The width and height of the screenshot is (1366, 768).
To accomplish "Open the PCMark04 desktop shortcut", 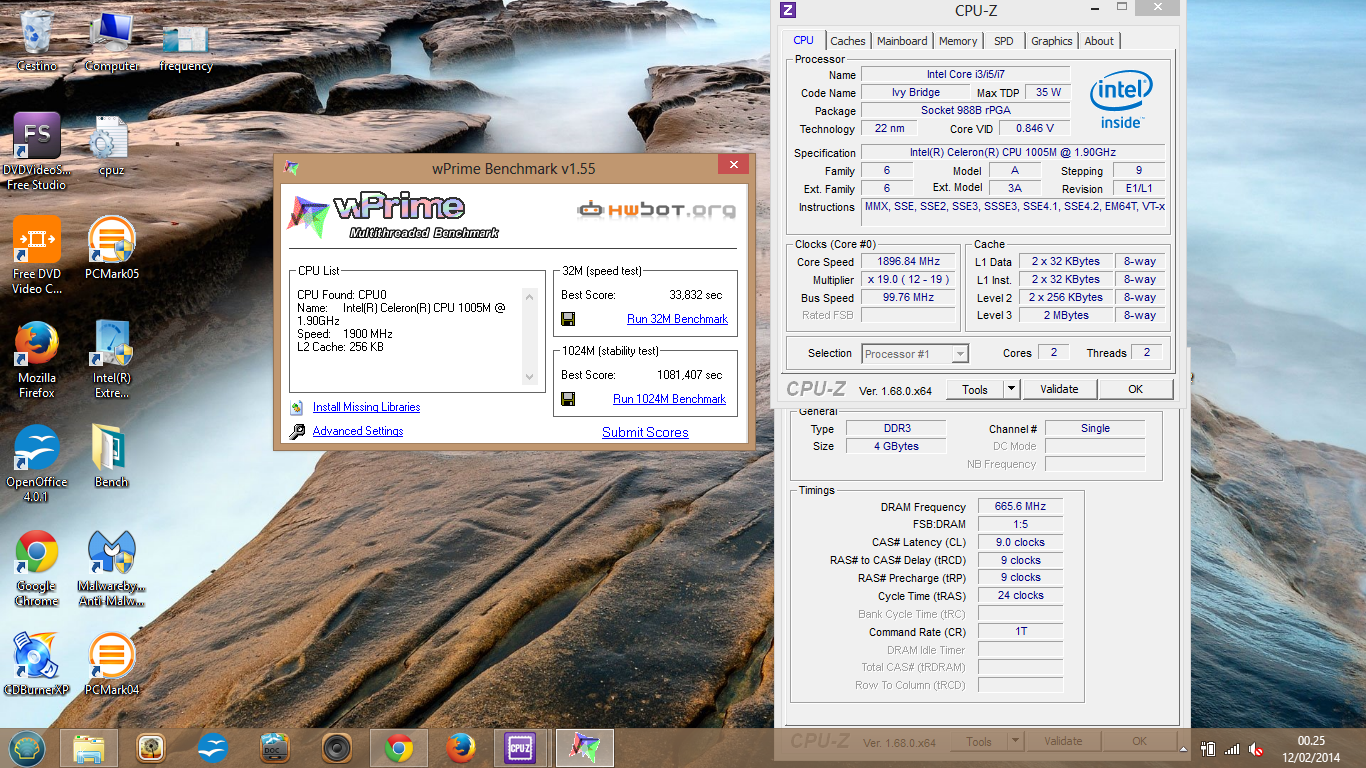I will [x=112, y=664].
